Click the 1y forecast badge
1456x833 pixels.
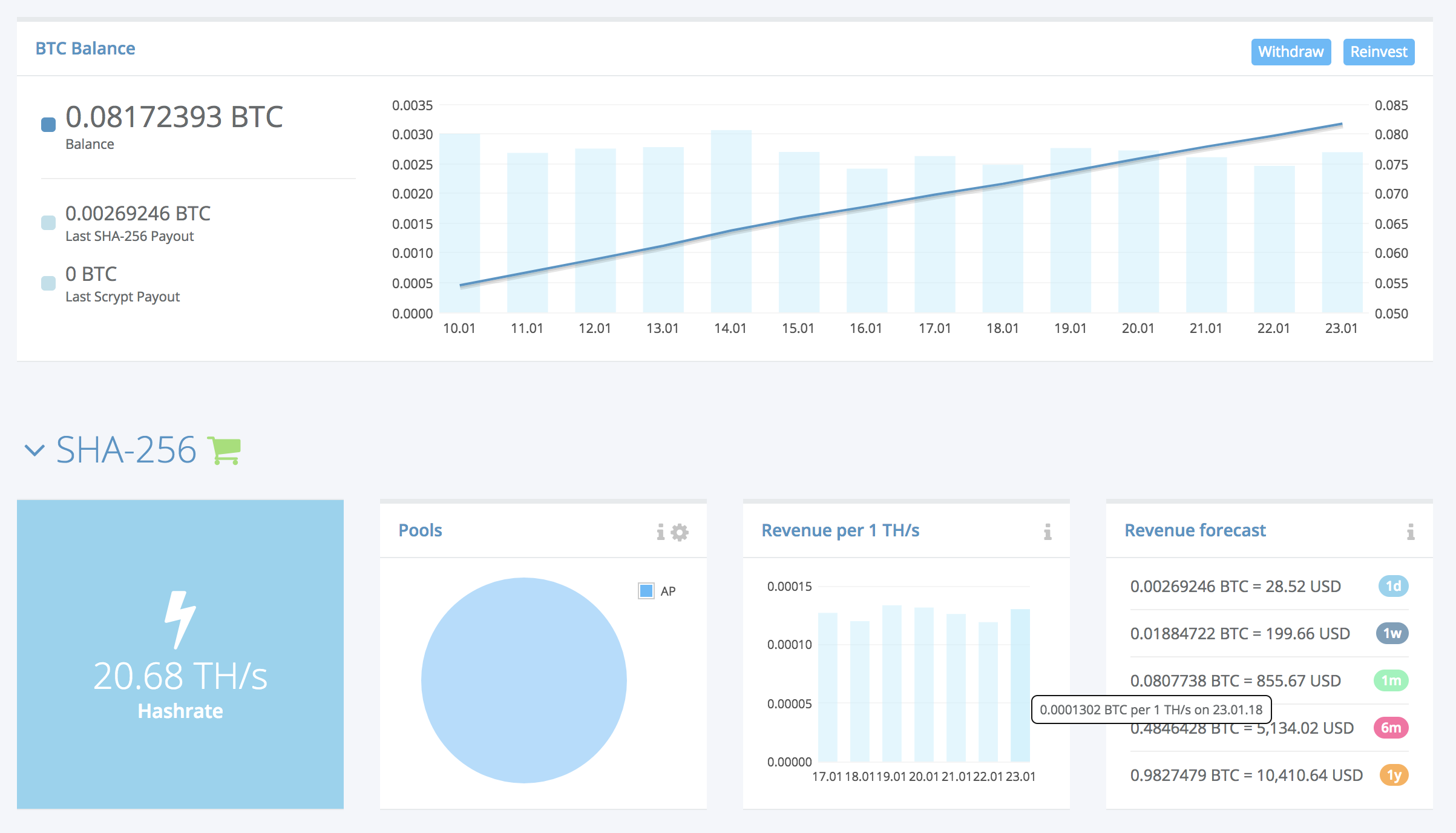pyautogui.click(x=1393, y=775)
